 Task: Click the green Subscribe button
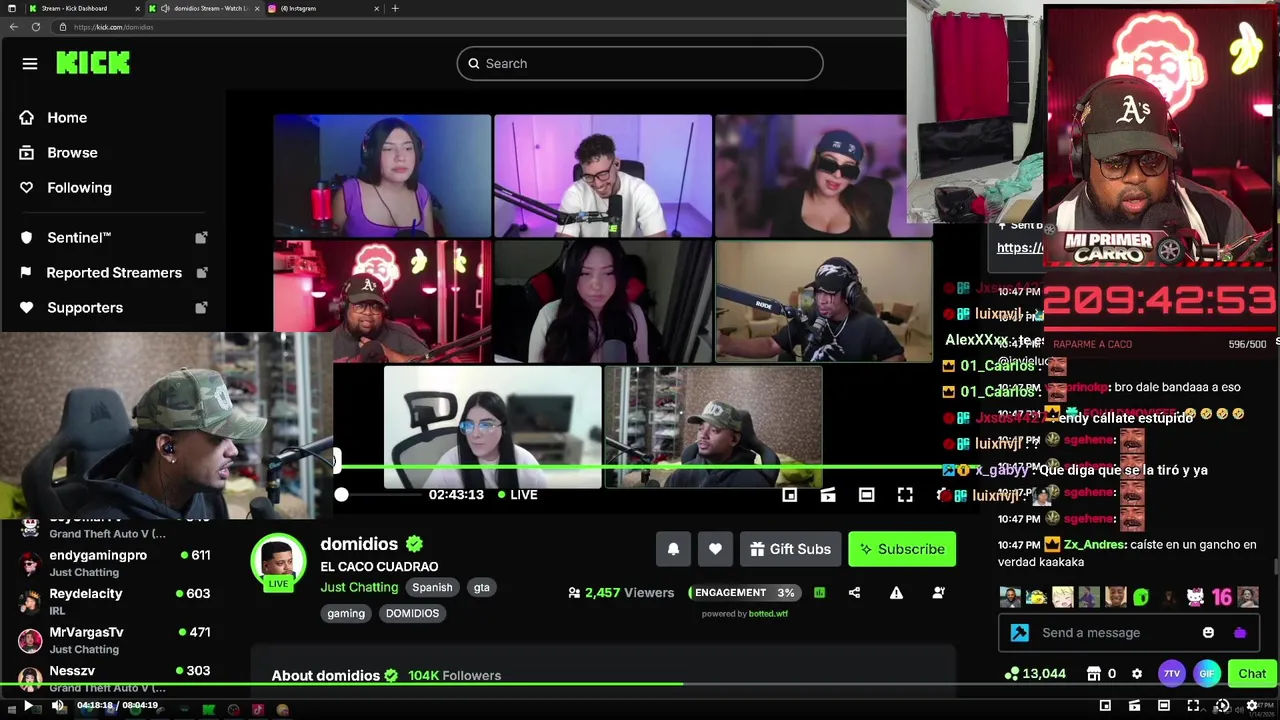pyautogui.click(x=902, y=549)
